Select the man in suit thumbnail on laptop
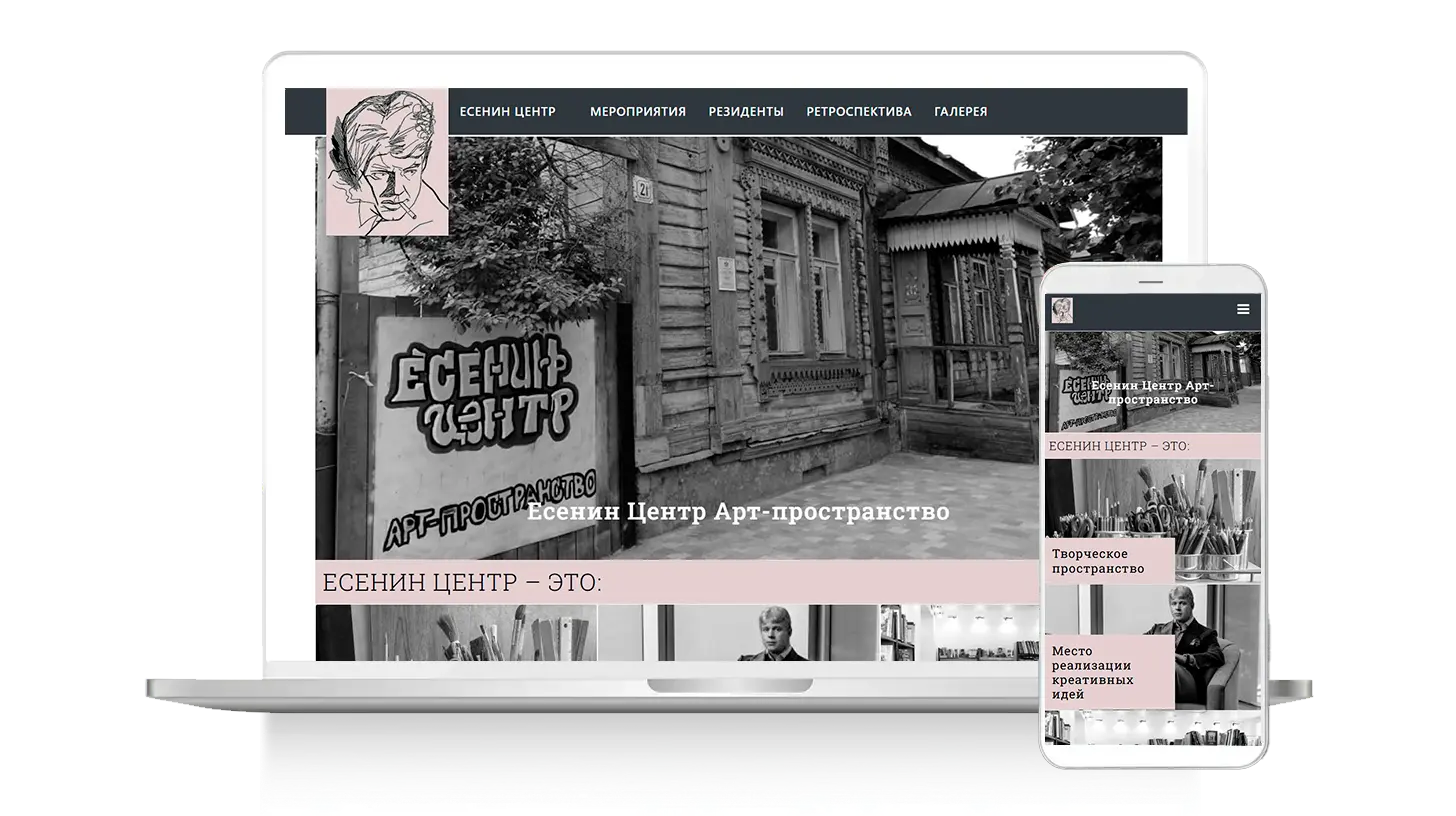1456x816 pixels. [738, 633]
